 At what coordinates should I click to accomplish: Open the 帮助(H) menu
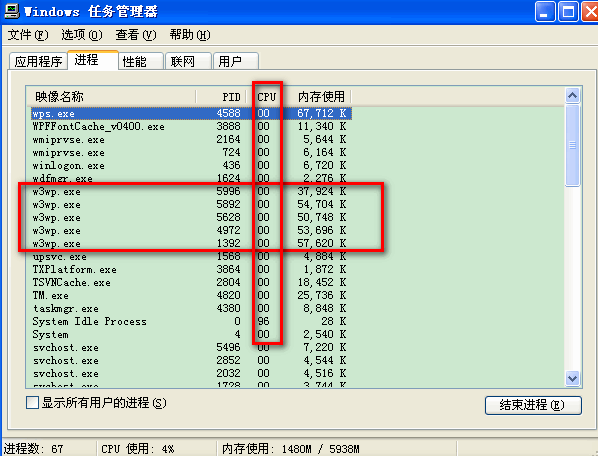coord(190,35)
